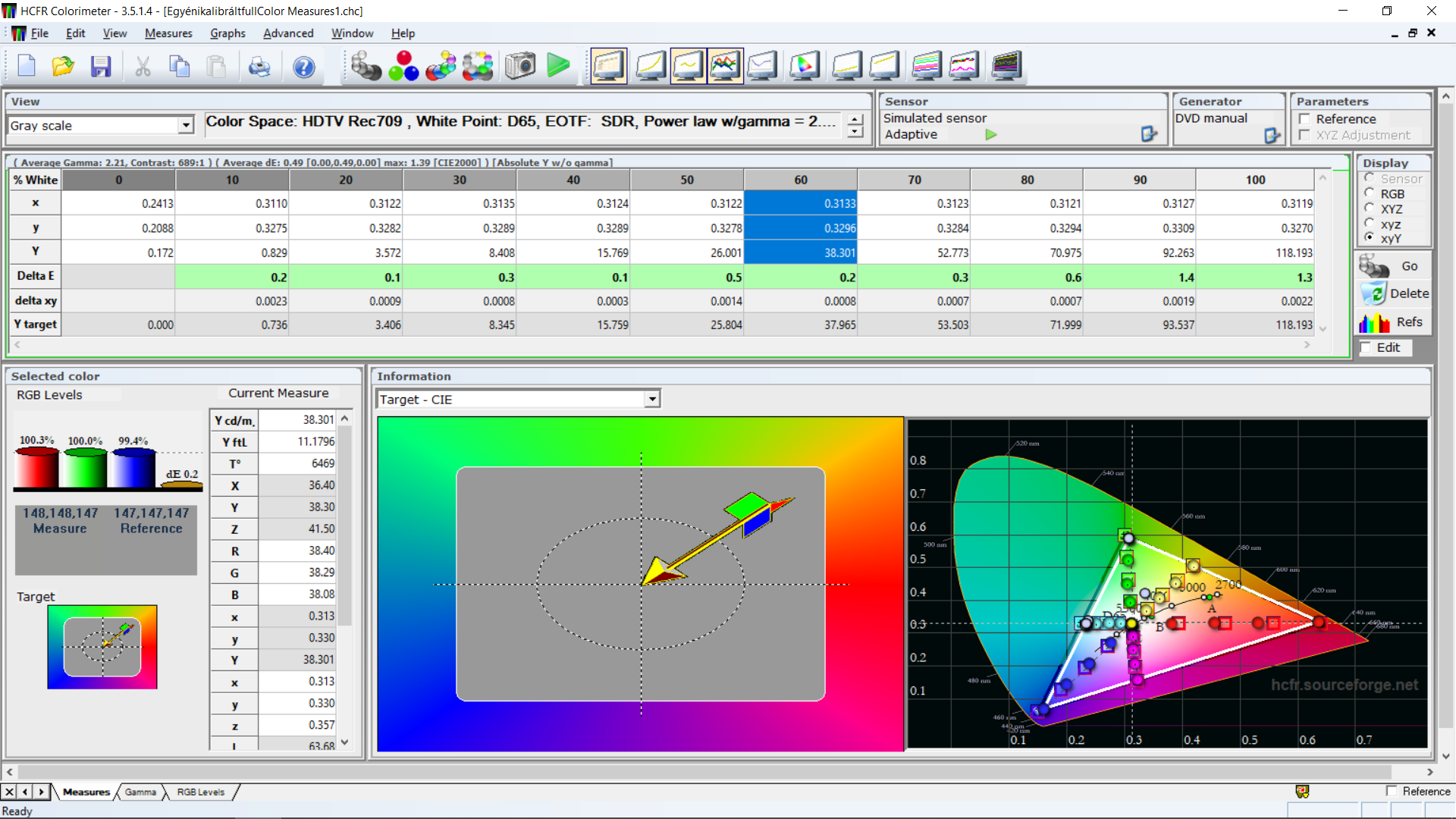The height and width of the screenshot is (819, 1456).
Task: Step up the color space description spinner
Action: point(855,120)
